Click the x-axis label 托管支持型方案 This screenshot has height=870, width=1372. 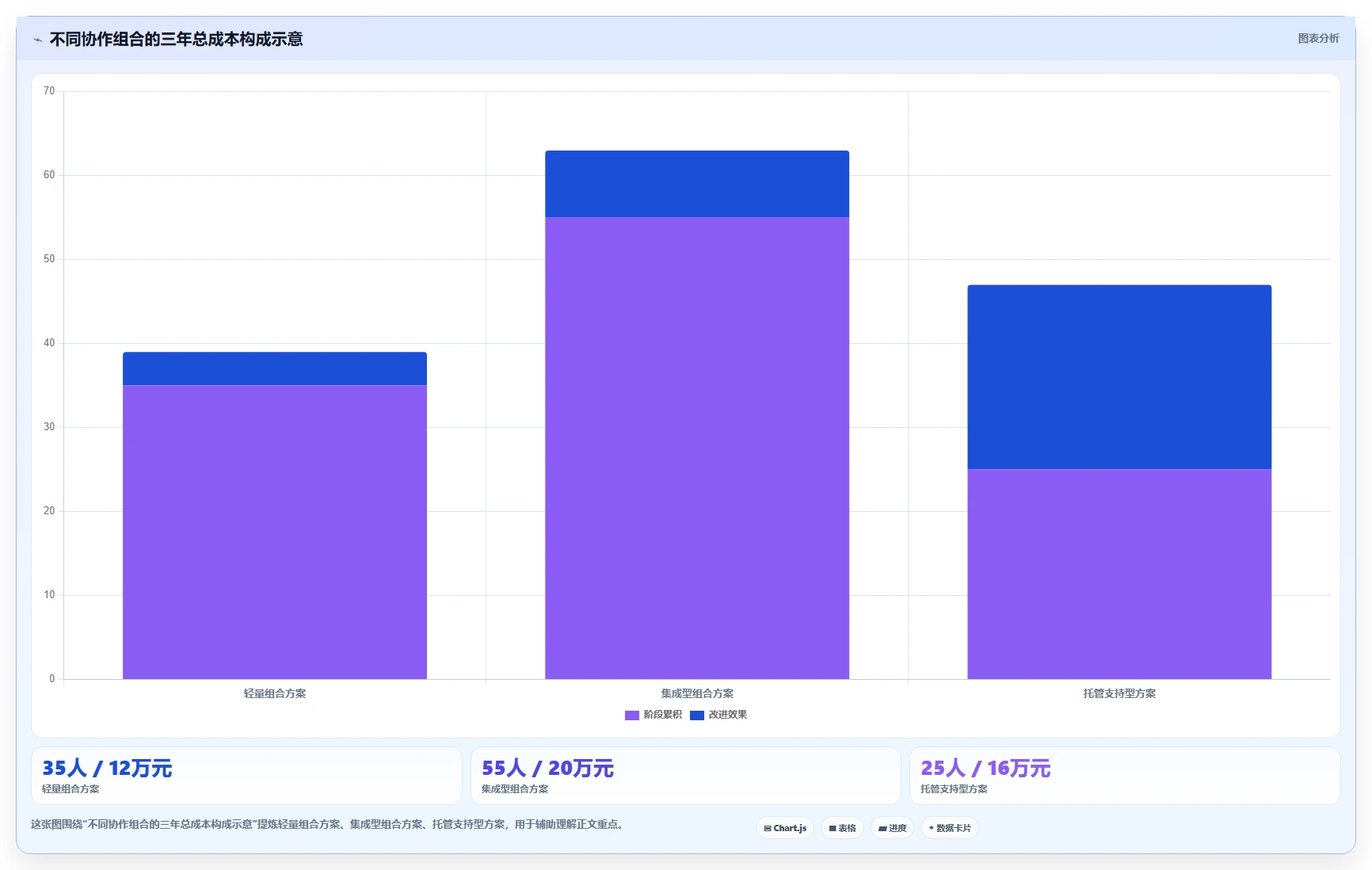[1119, 693]
